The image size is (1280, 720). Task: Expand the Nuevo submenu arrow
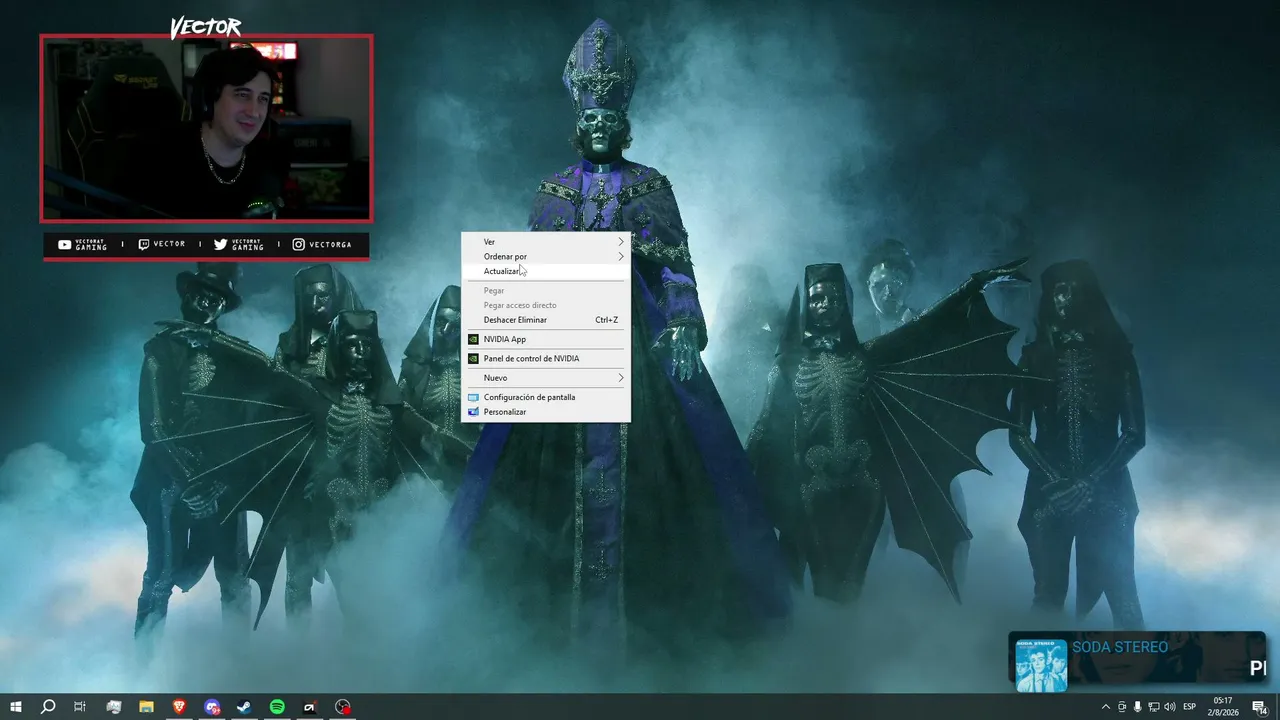point(620,378)
